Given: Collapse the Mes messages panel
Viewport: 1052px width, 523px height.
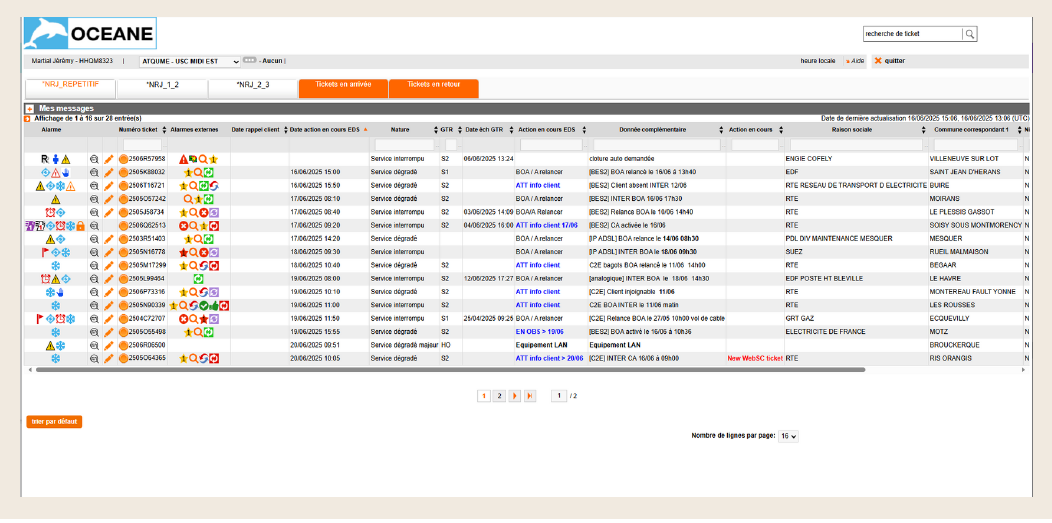Looking at the screenshot, I should point(30,108).
